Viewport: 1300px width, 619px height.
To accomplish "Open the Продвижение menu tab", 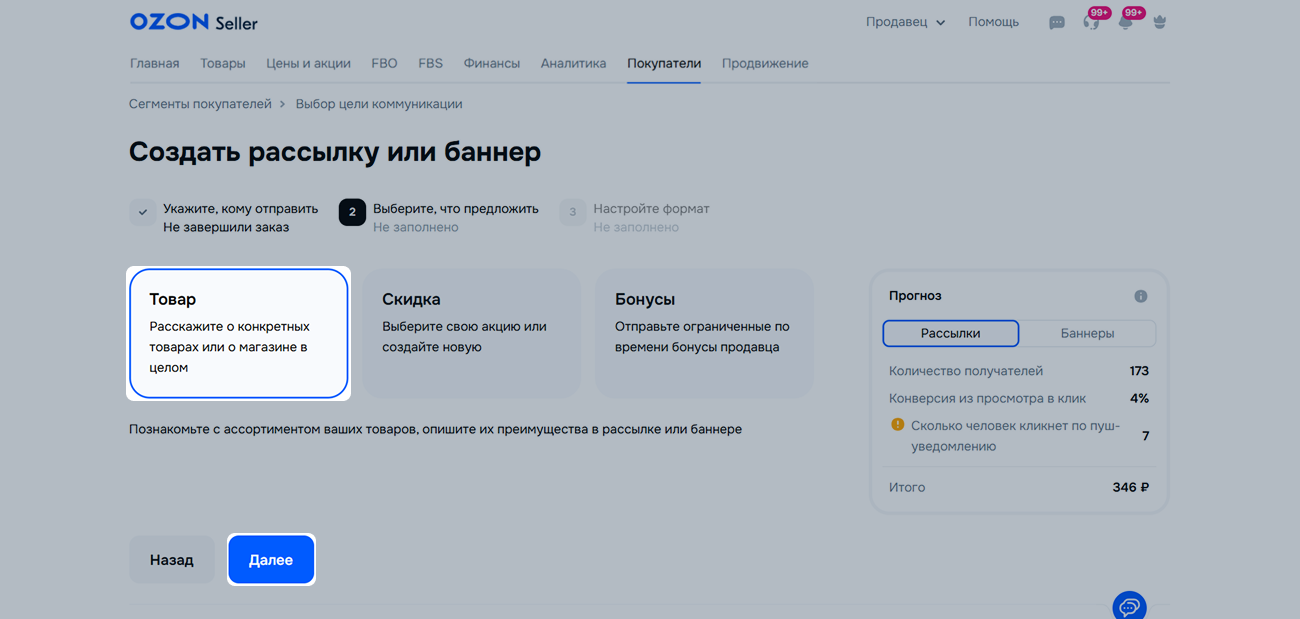I will [x=765, y=63].
